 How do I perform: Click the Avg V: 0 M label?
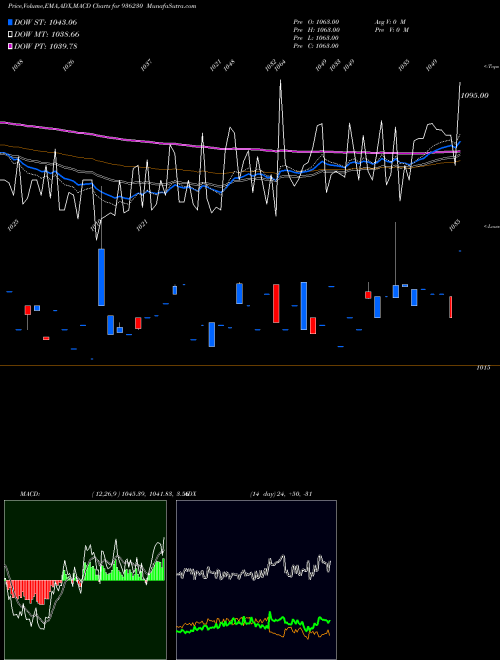[x=390, y=22]
